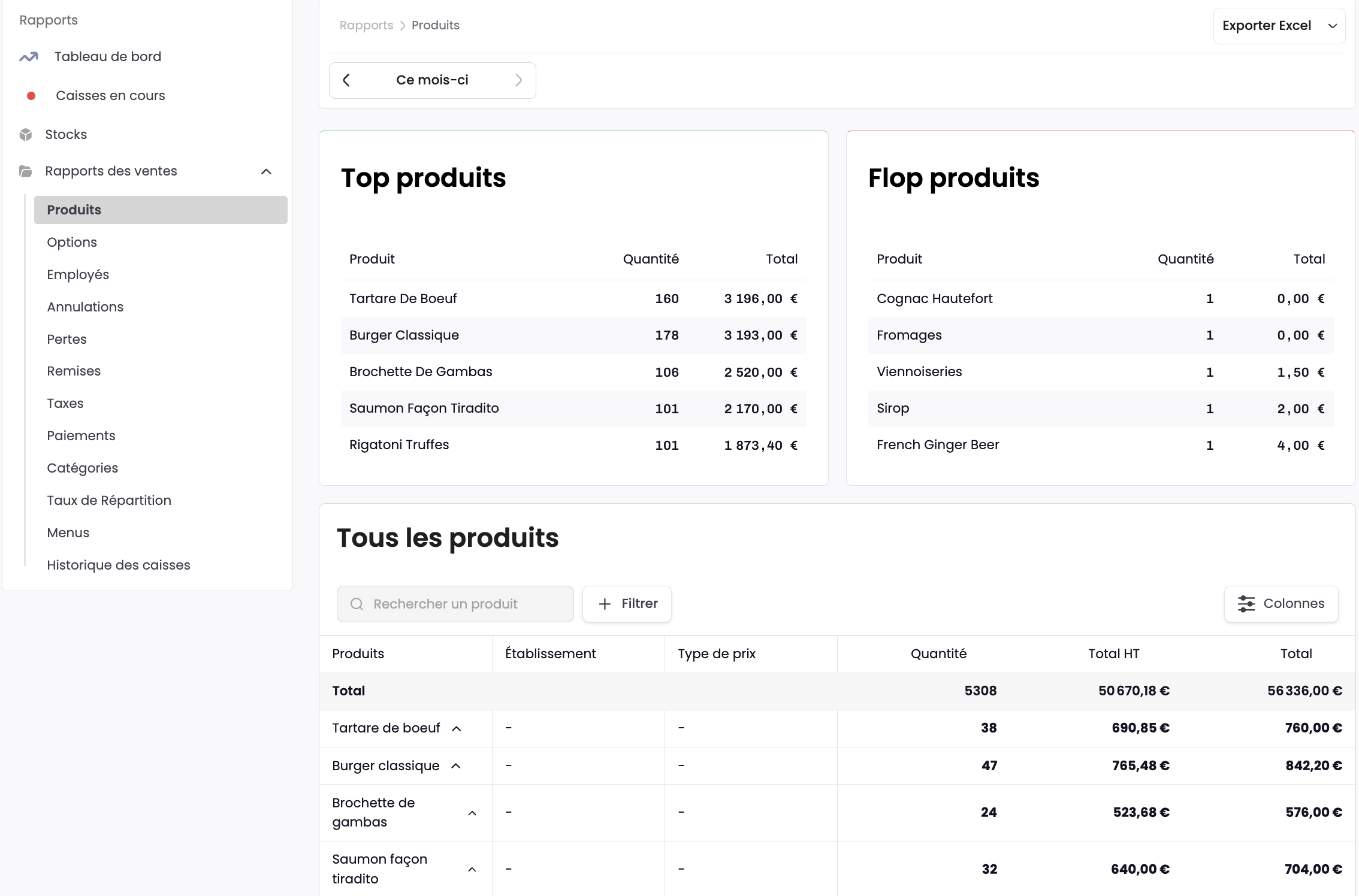Click the red Caisses en cours status icon
Image resolution: width=1359 pixels, height=896 pixels.
(31, 95)
